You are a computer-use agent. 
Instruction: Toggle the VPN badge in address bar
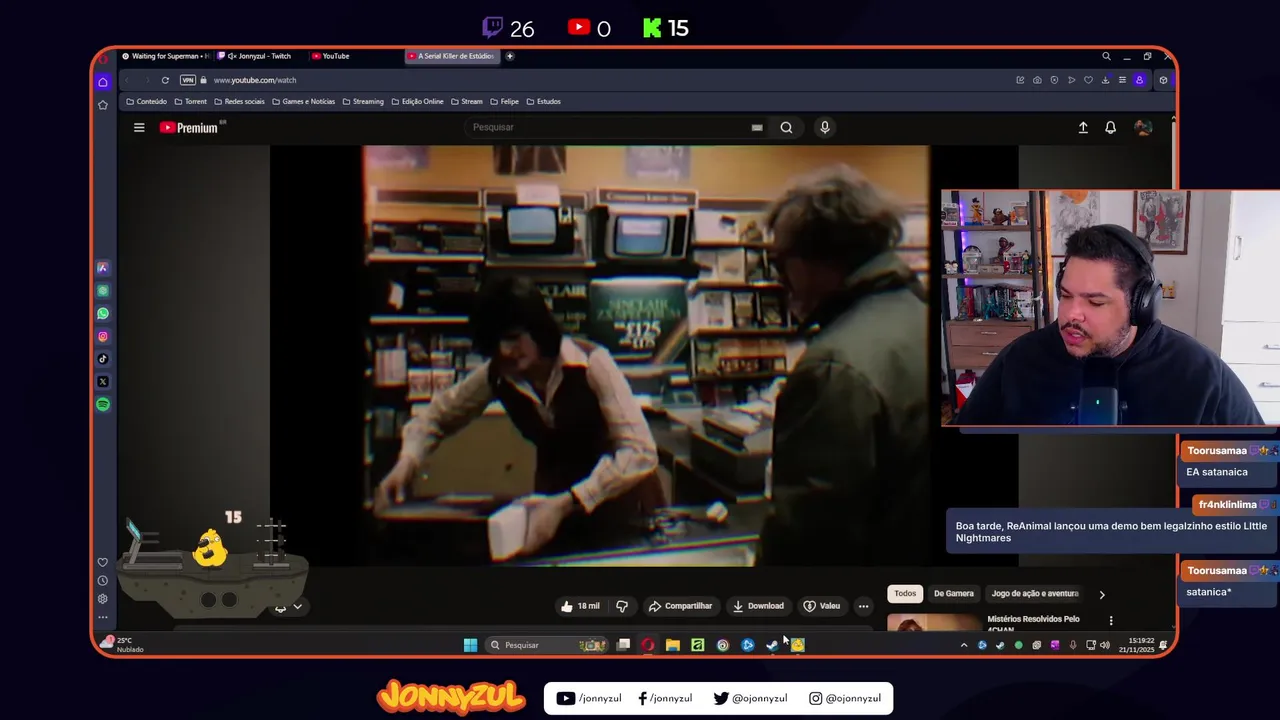(188, 80)
